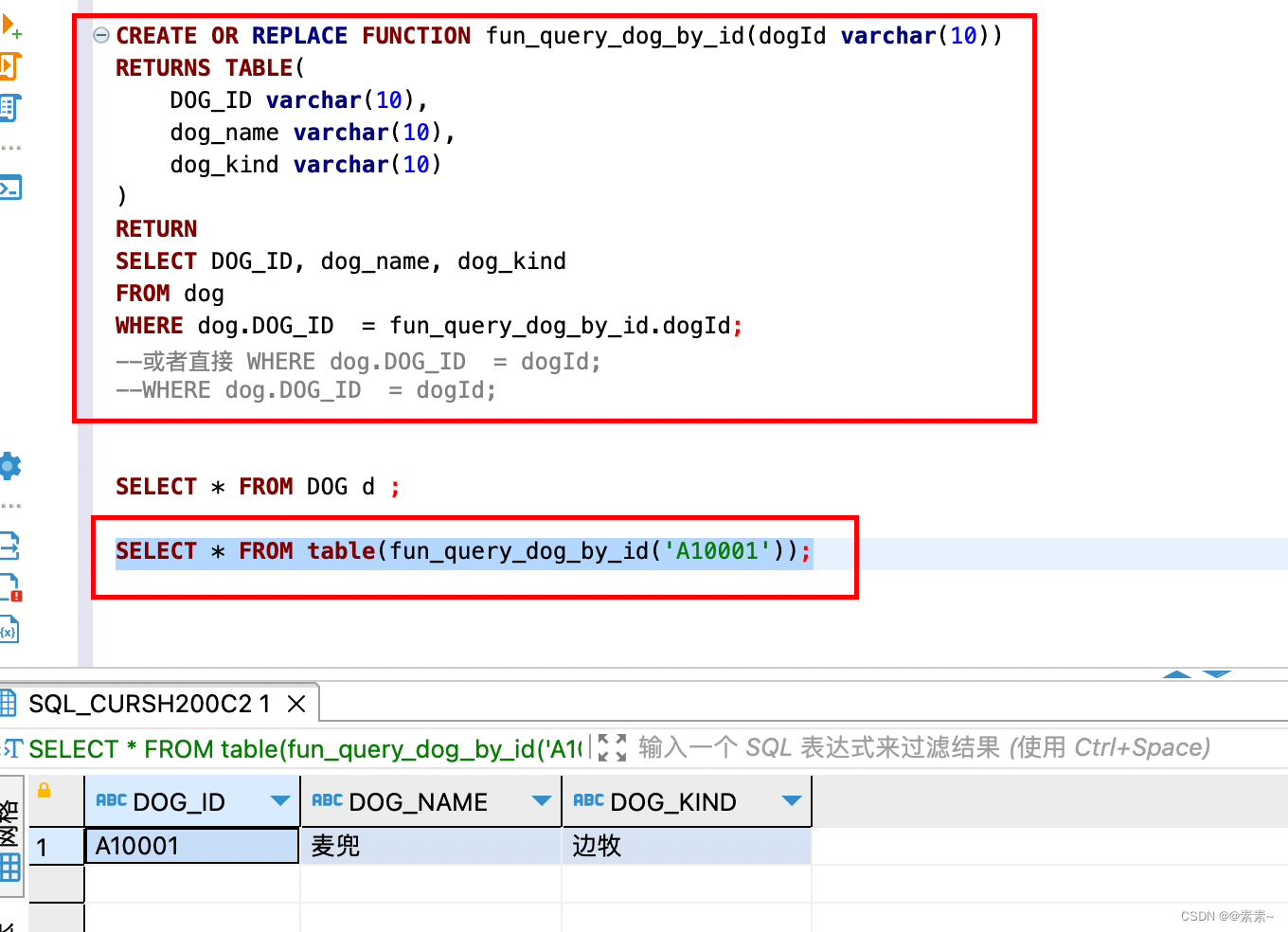Click the SQL text icon before the query
Screen dimensions: 1288x932
point(11,748)
